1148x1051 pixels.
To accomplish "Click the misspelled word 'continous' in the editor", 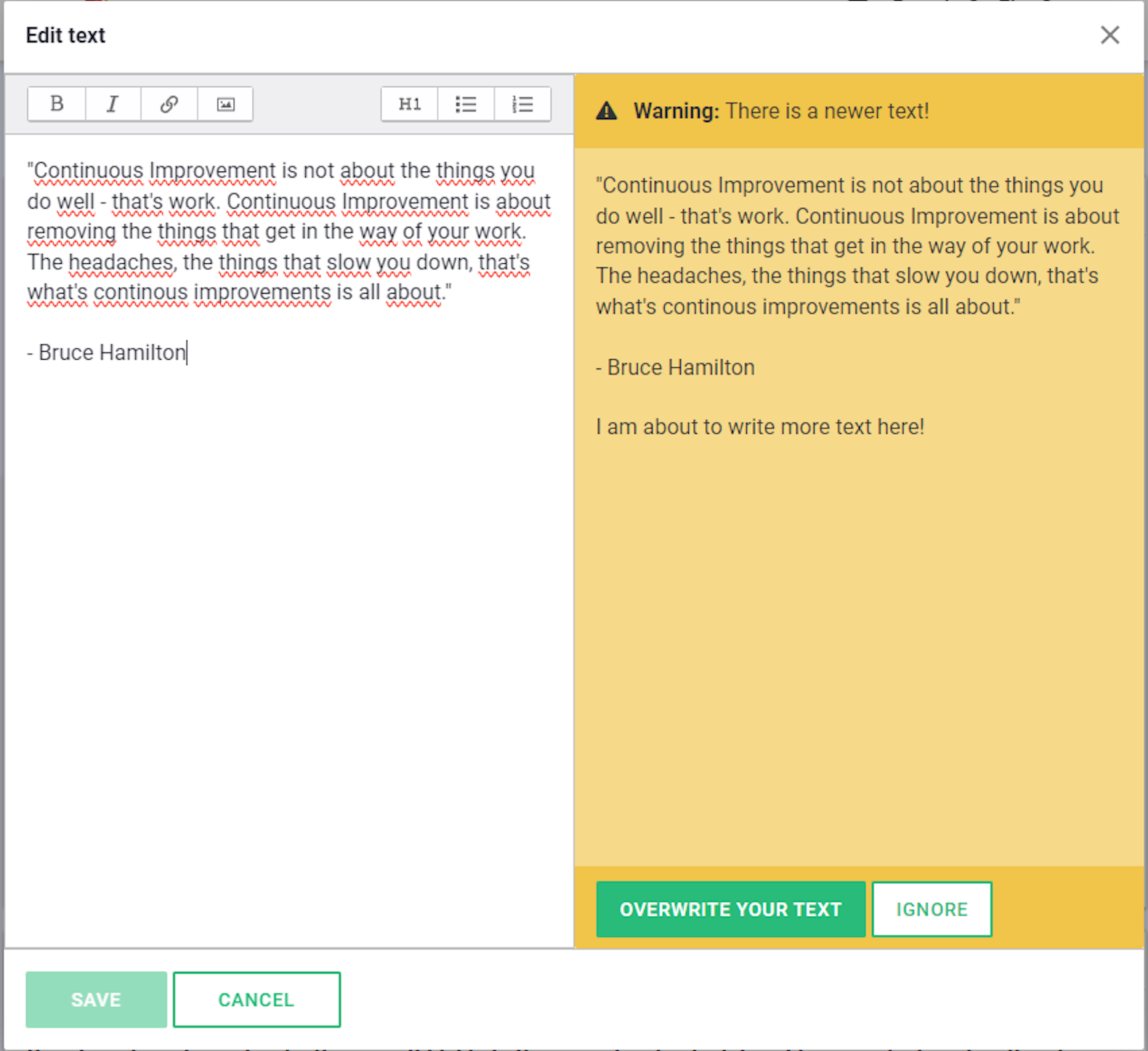I will (x=140, y=292).
